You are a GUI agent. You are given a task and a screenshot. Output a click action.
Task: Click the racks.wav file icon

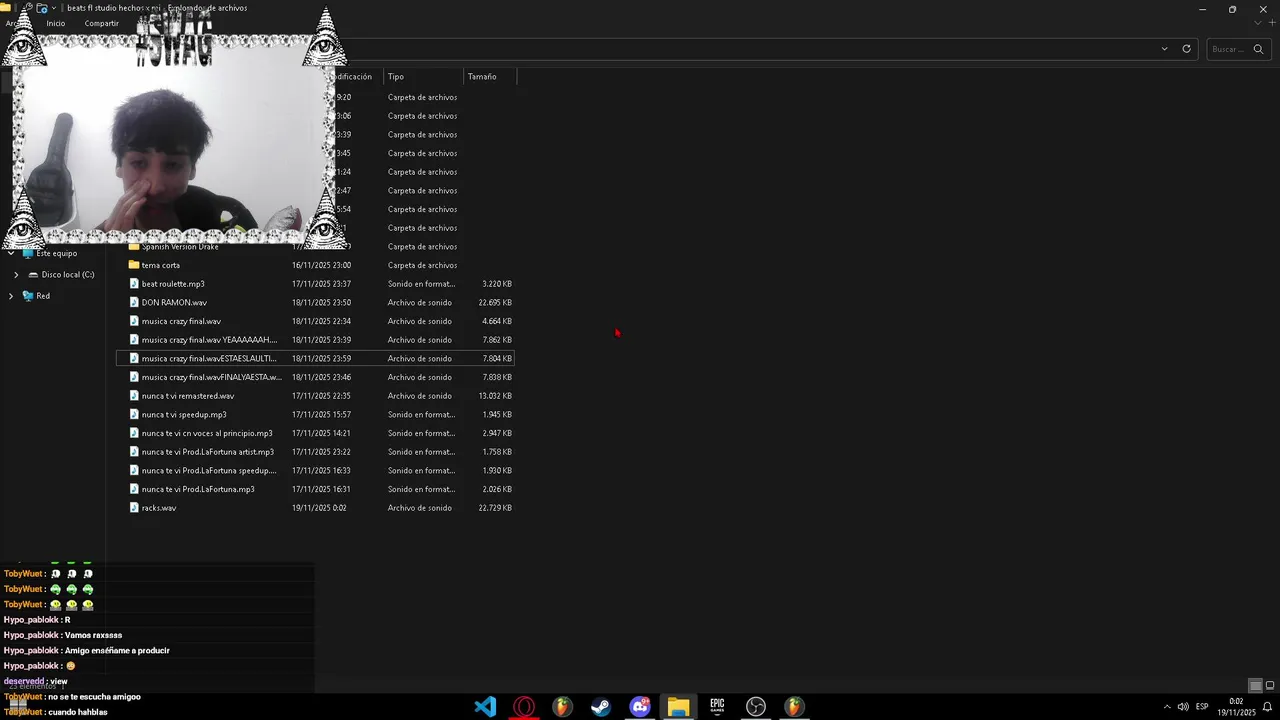134,508
